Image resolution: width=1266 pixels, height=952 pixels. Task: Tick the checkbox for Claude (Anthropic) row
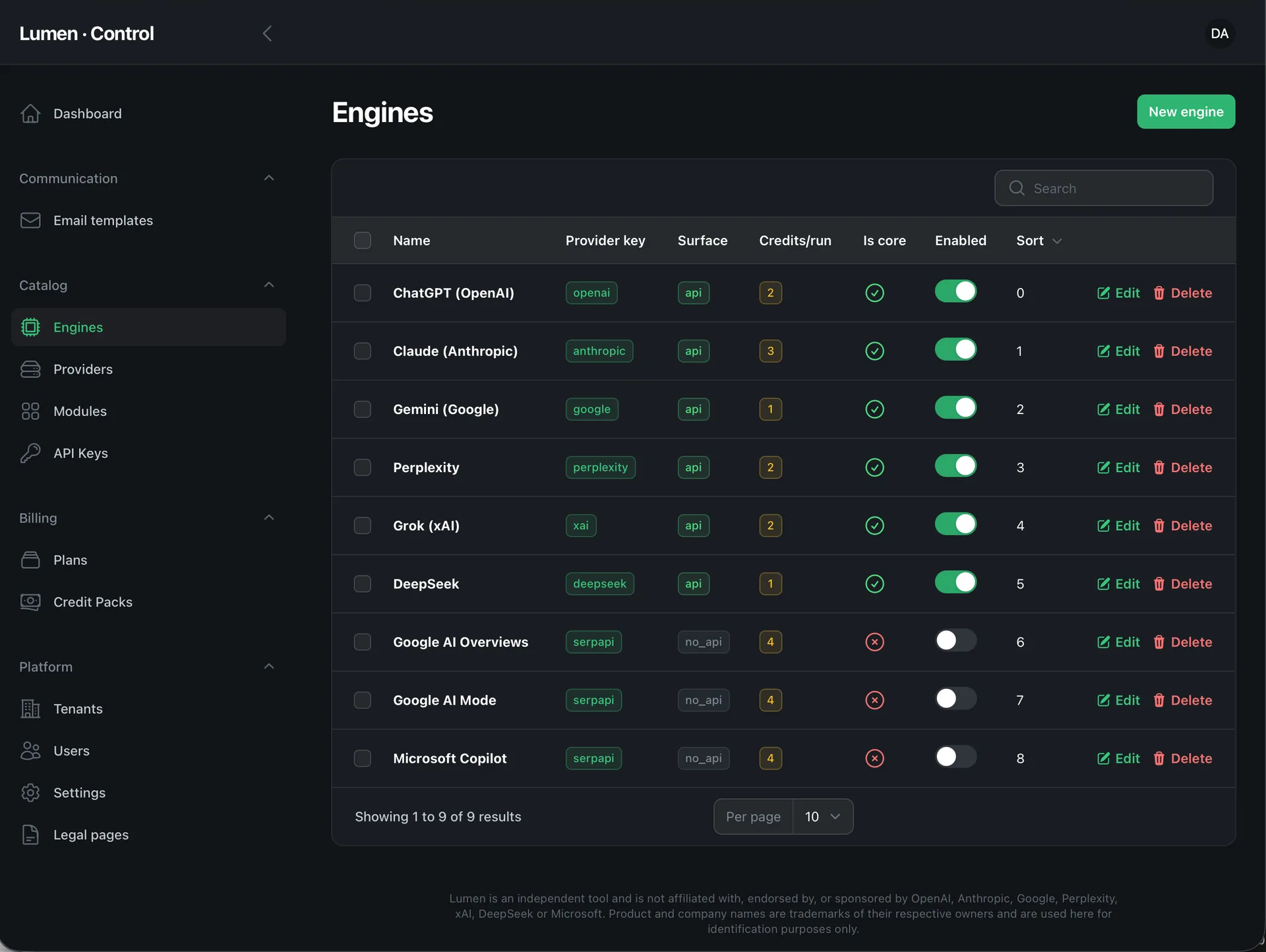click(362, 351)
